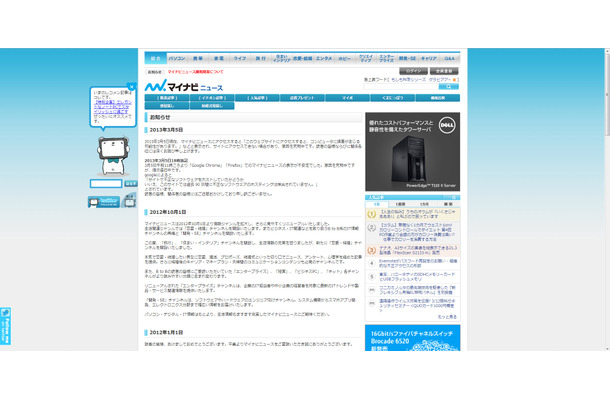This screenshot has height=400, width=610.
Task: Select the ホビー category tab
Action: point(345,58)
